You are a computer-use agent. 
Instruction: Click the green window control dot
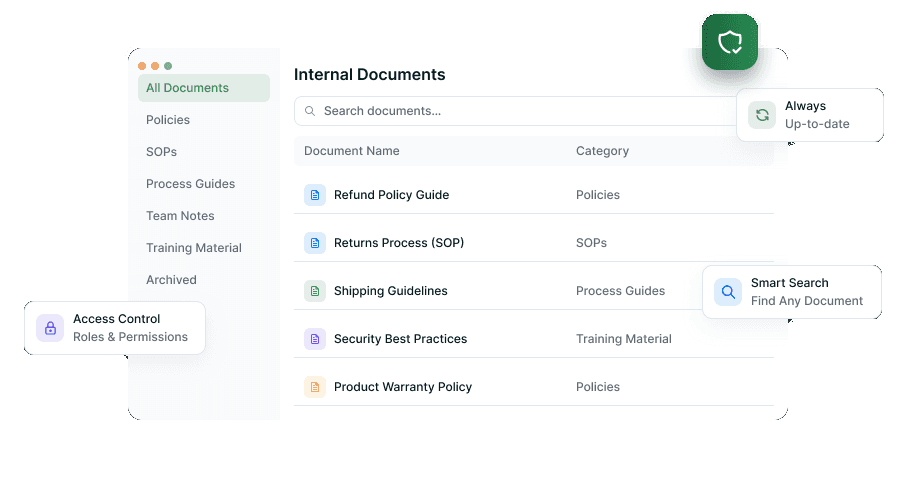point(168,66)
